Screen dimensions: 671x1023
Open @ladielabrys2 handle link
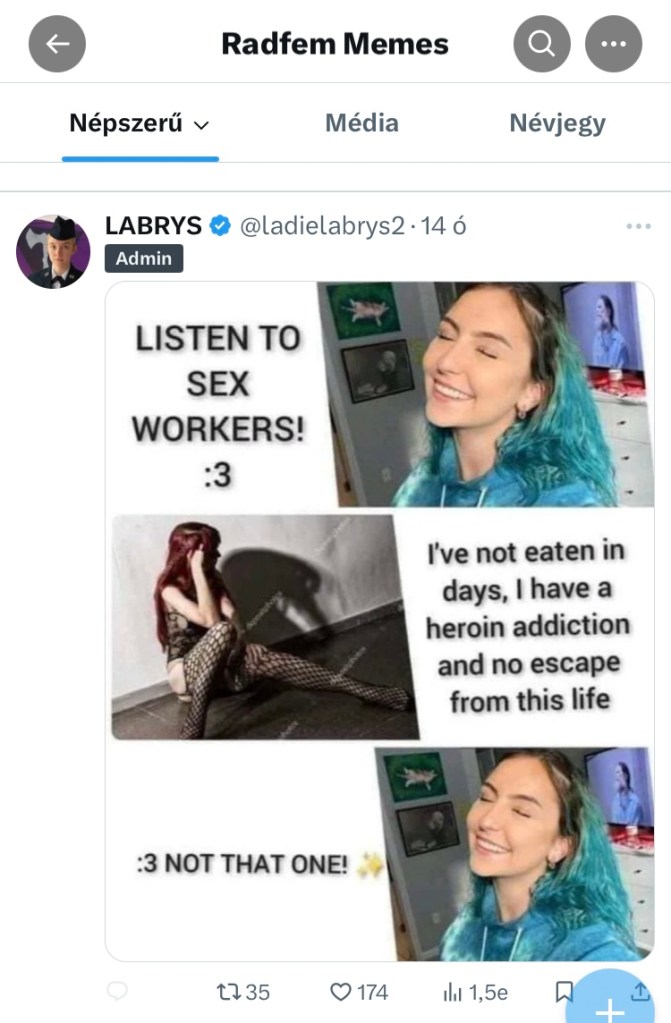(x=322, y=226)
